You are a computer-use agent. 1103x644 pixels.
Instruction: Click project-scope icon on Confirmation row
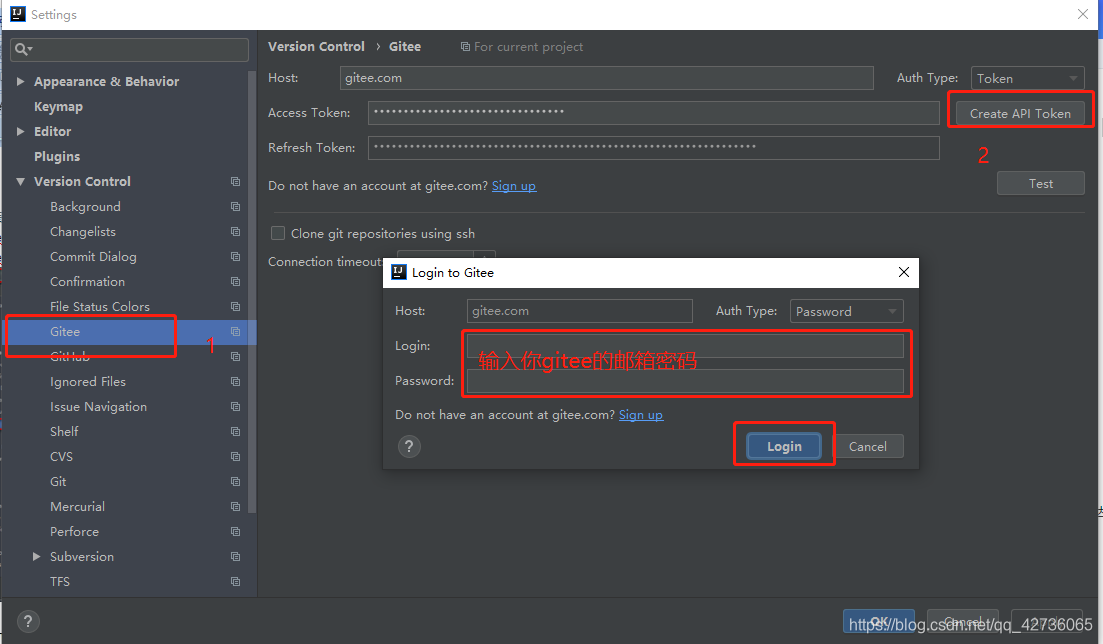tap(236, 282)
